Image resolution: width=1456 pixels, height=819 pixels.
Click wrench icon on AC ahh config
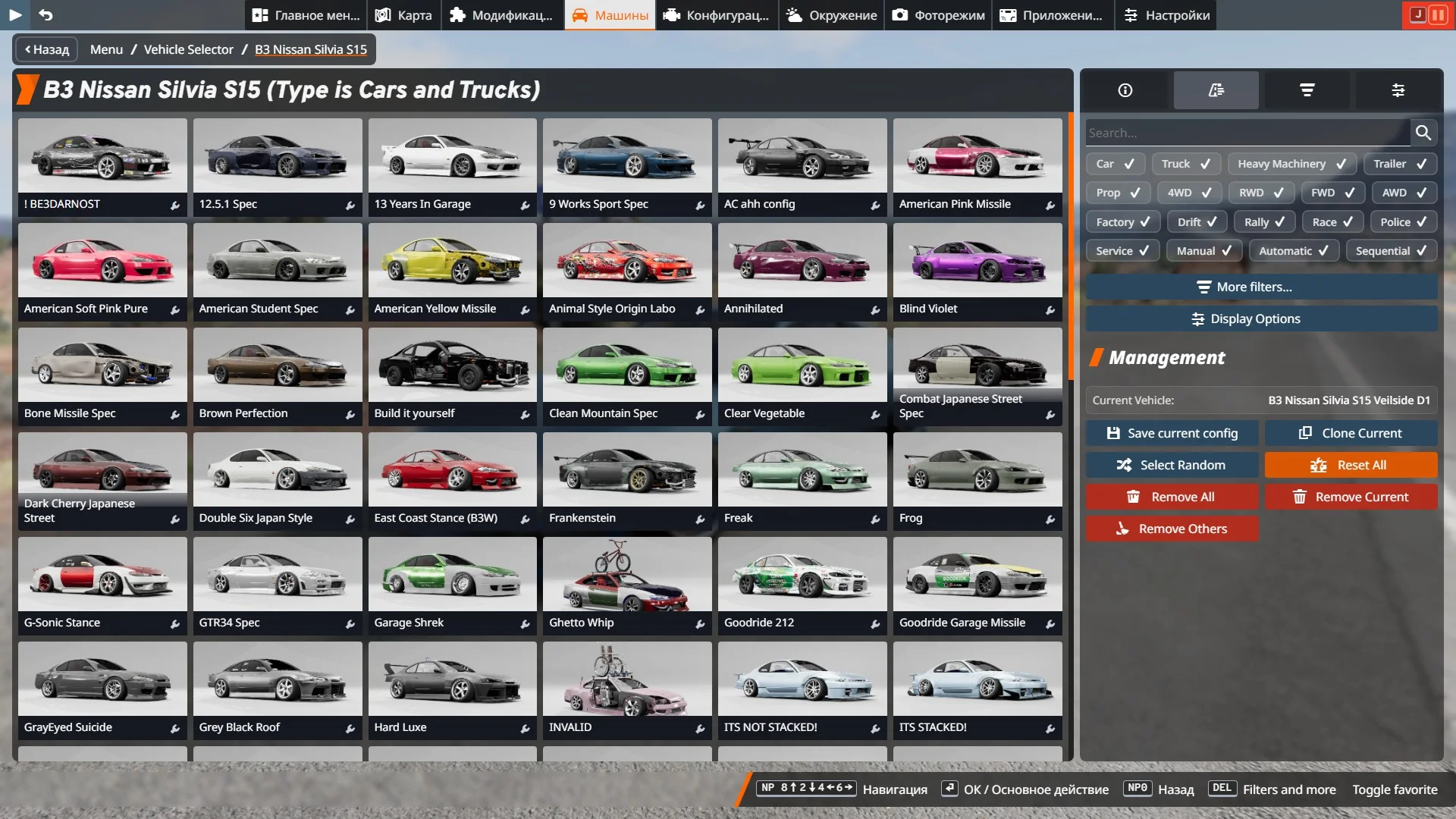pyautogui.click(x=875, y=205)
